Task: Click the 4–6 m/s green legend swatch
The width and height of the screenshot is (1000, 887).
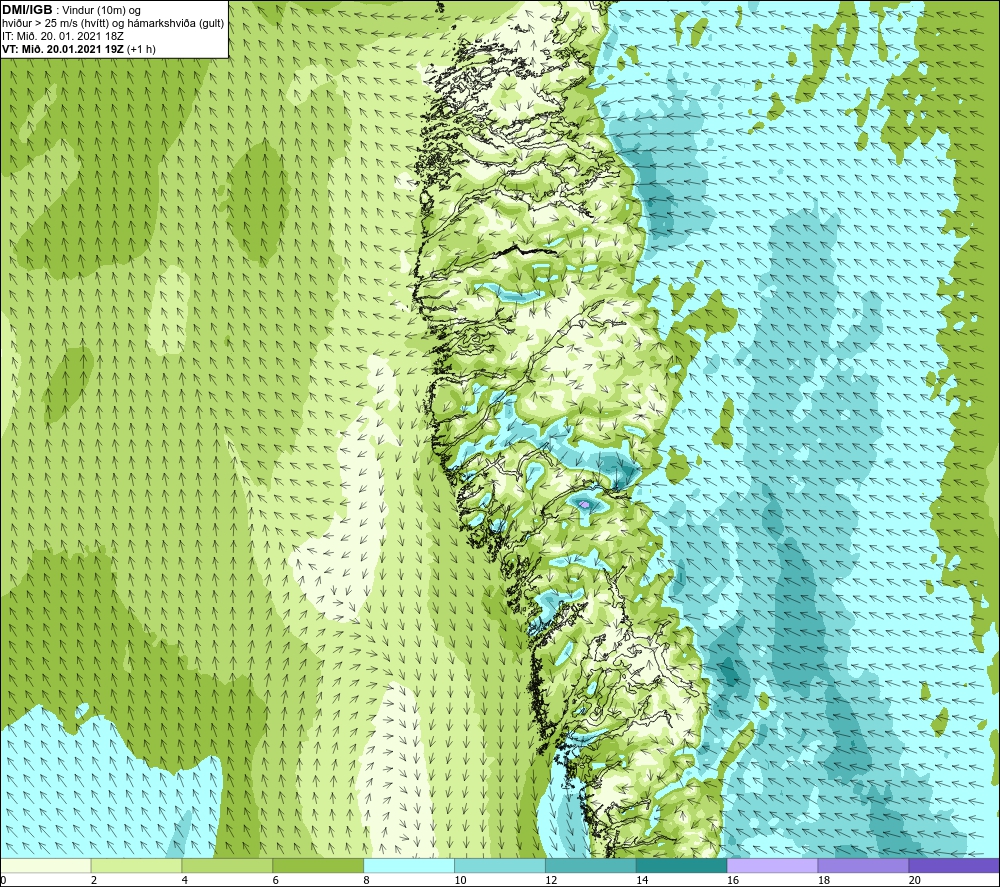Action: click(x=227, y=865)
